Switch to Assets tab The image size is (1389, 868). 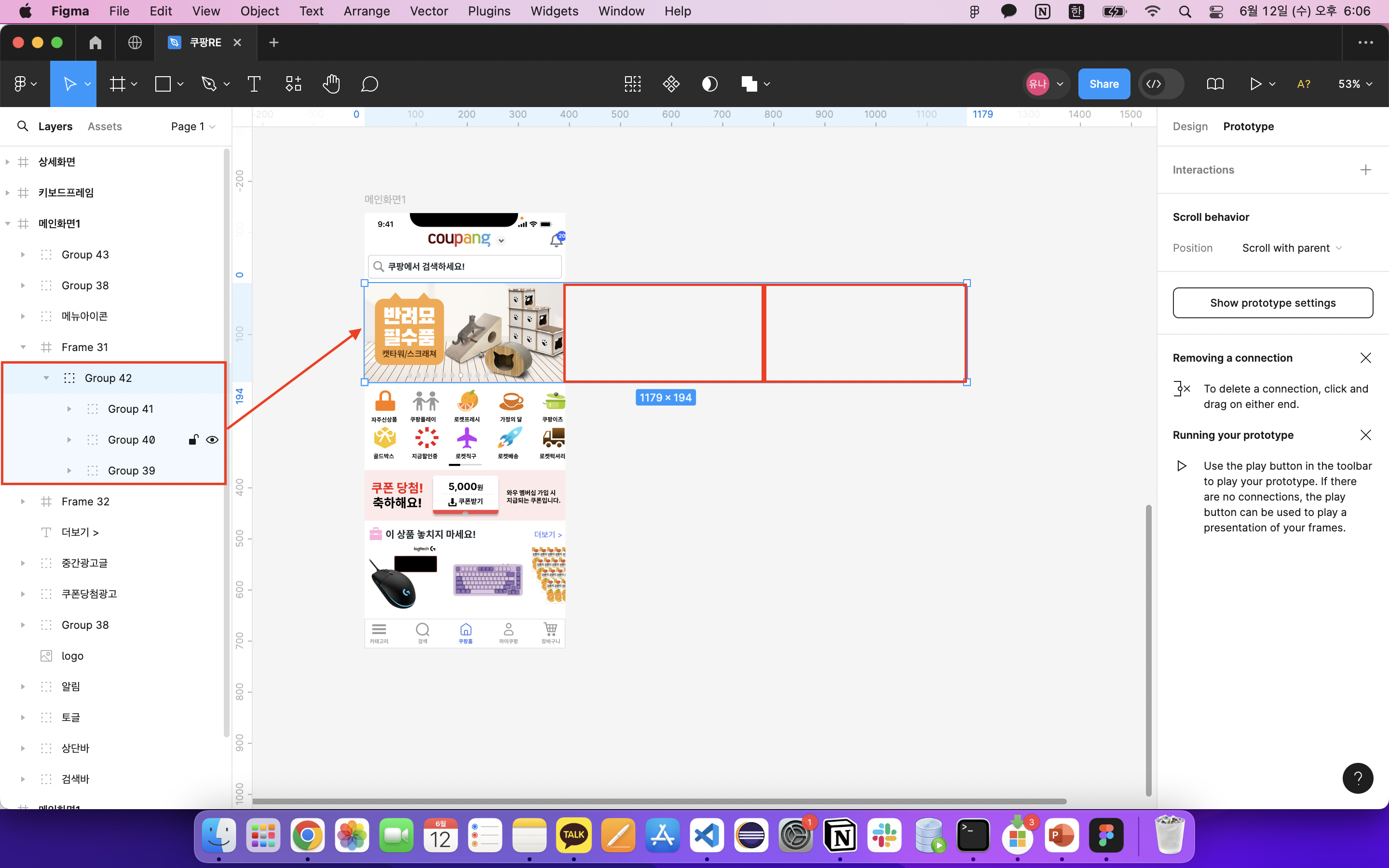105,126
